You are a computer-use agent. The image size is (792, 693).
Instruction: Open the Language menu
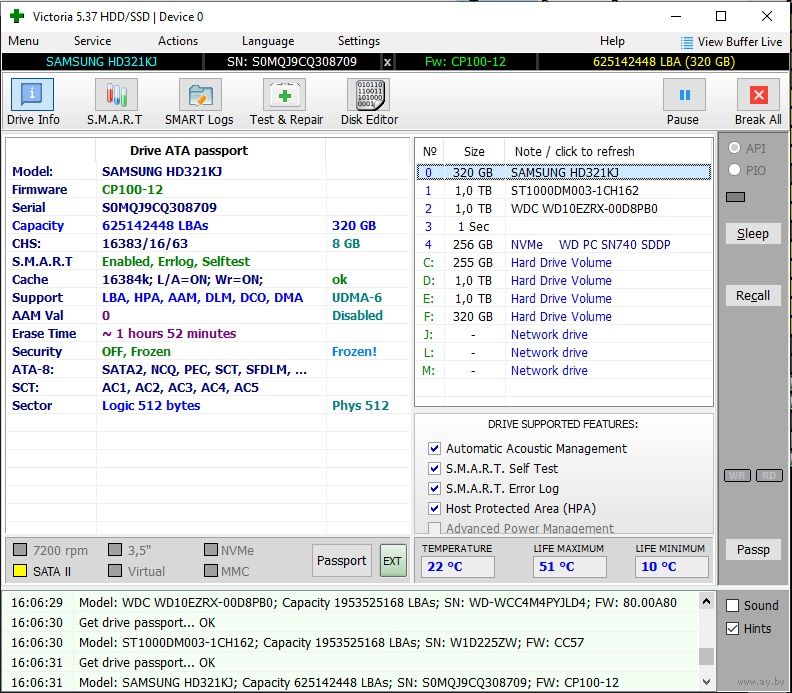coord(268,41)
